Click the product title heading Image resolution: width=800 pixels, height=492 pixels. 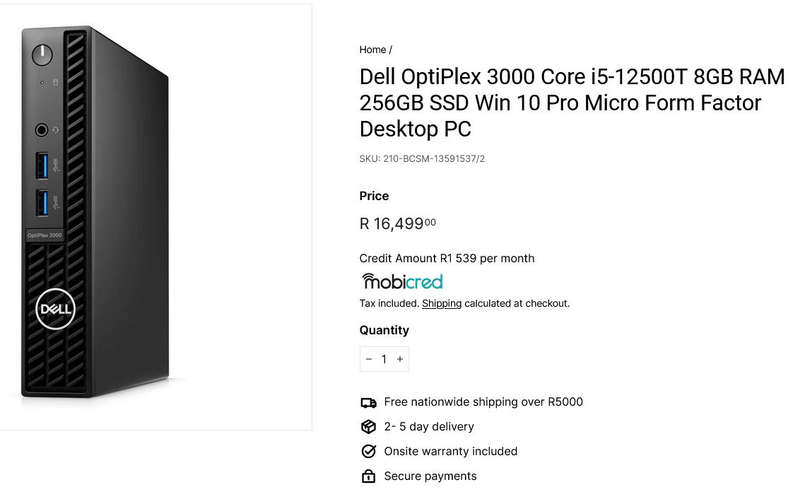tap(572, 103)
